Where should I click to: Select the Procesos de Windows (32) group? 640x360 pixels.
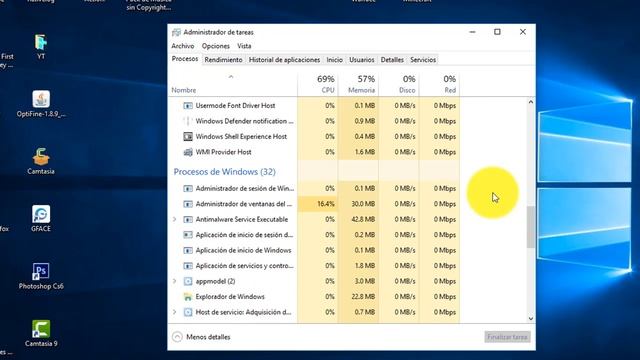pyautogui.click(x=224, y=172)
